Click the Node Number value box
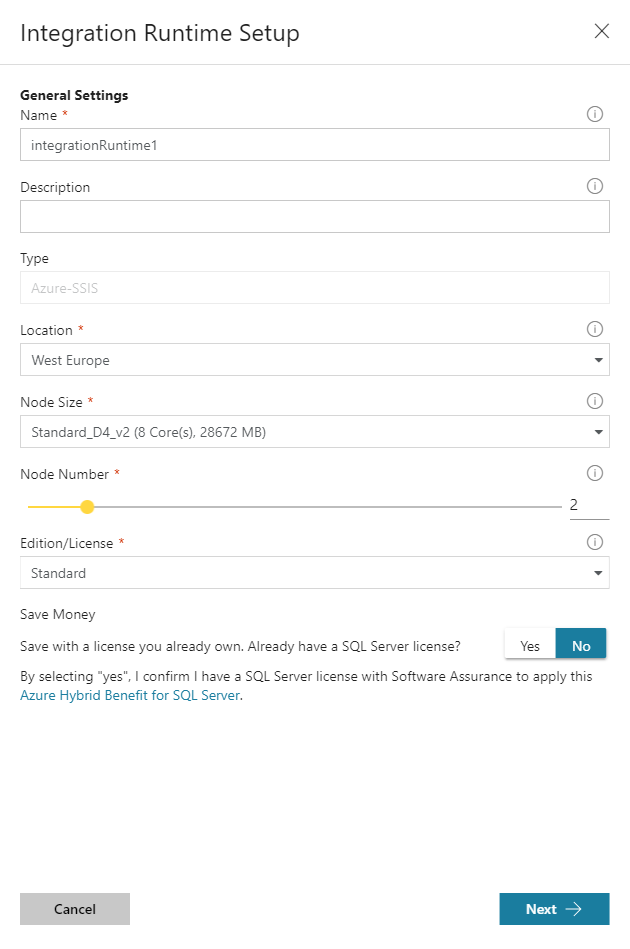Screen dimensions: 630x949 (588, 506)
